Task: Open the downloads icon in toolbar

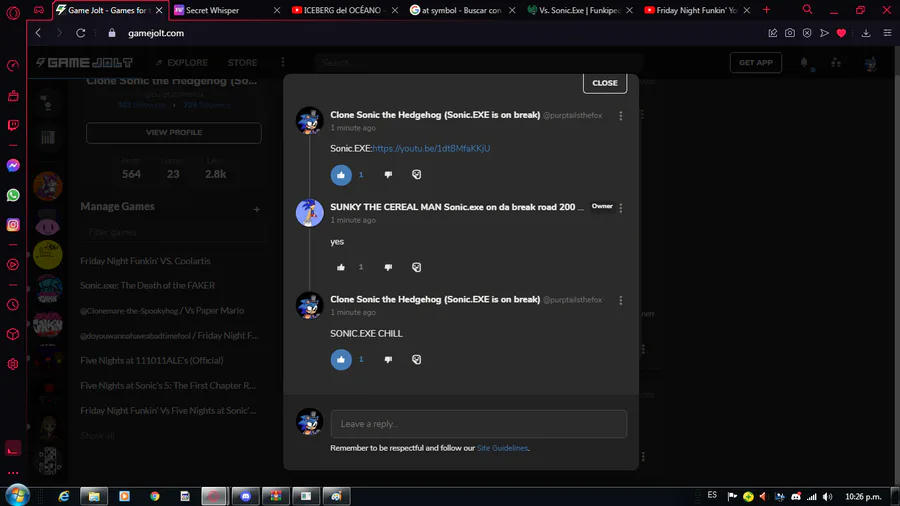Action: pos(866,33)
